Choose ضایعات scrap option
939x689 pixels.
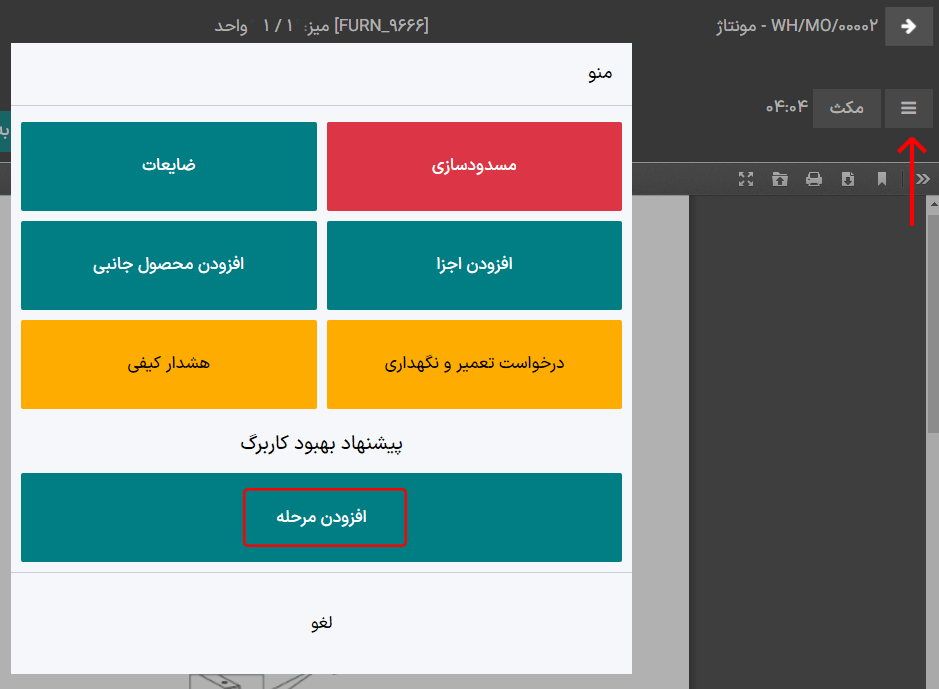(x=168, y=166)
